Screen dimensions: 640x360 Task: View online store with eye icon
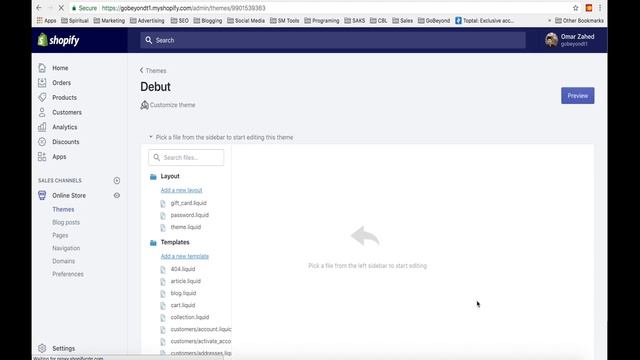pyautogui.click(x=117, y=196)
